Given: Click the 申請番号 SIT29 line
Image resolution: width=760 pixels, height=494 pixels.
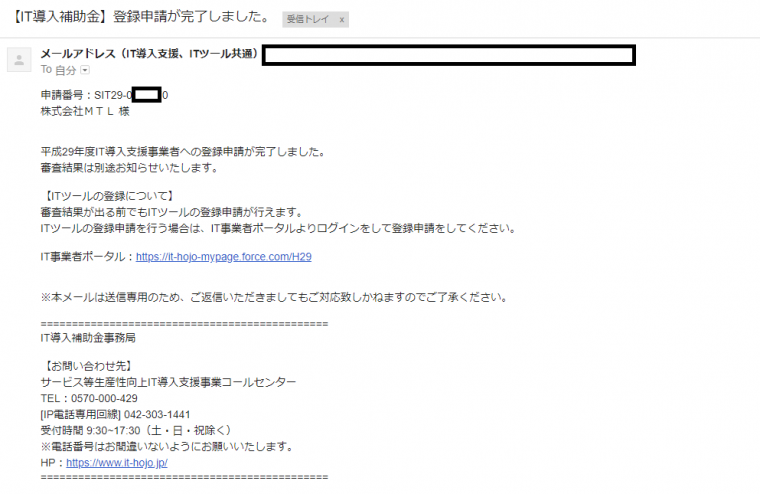Looking at the screenshot, I should (x=104, y=95).
